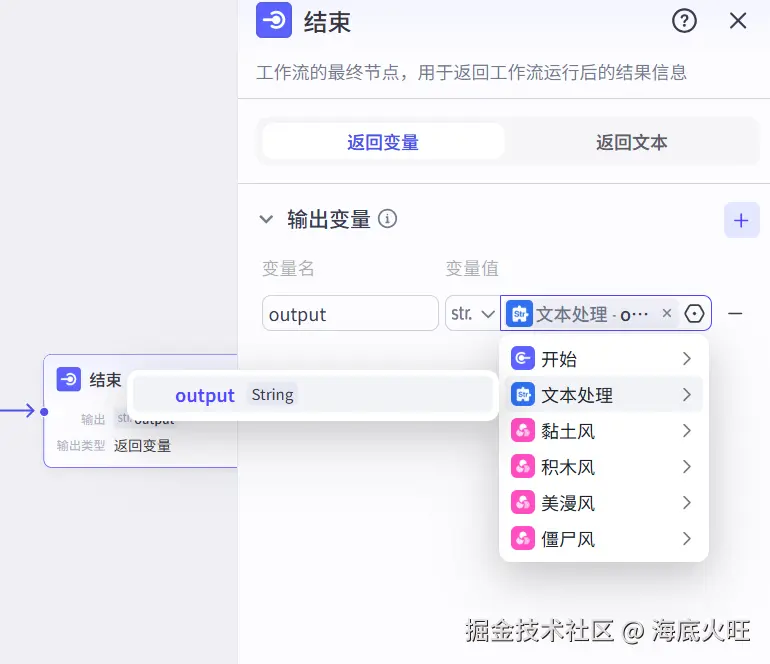770x664 pixels.
Task: Switch to the 返回文本 tab
Action: point(632,142)
